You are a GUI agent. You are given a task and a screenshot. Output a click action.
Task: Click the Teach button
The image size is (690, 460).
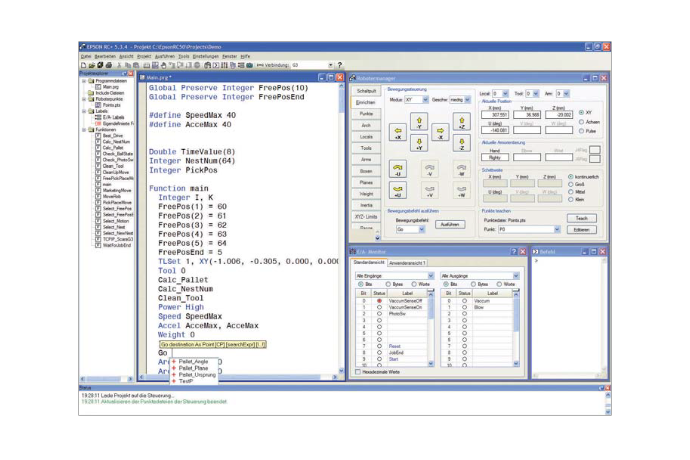[581, 217]
